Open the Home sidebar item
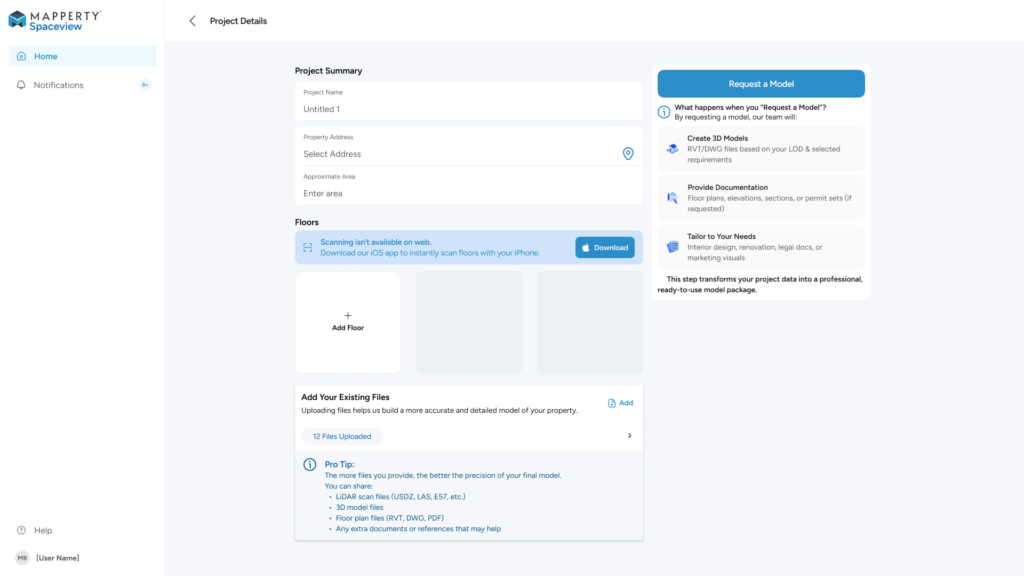This screenshot has height=576, width=1024. [x=82, y=56]
